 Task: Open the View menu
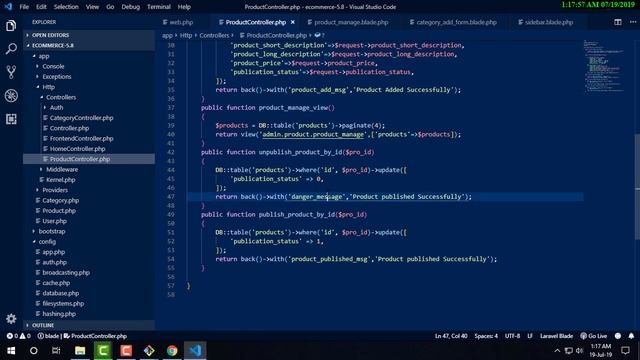(x=92, y=7)
